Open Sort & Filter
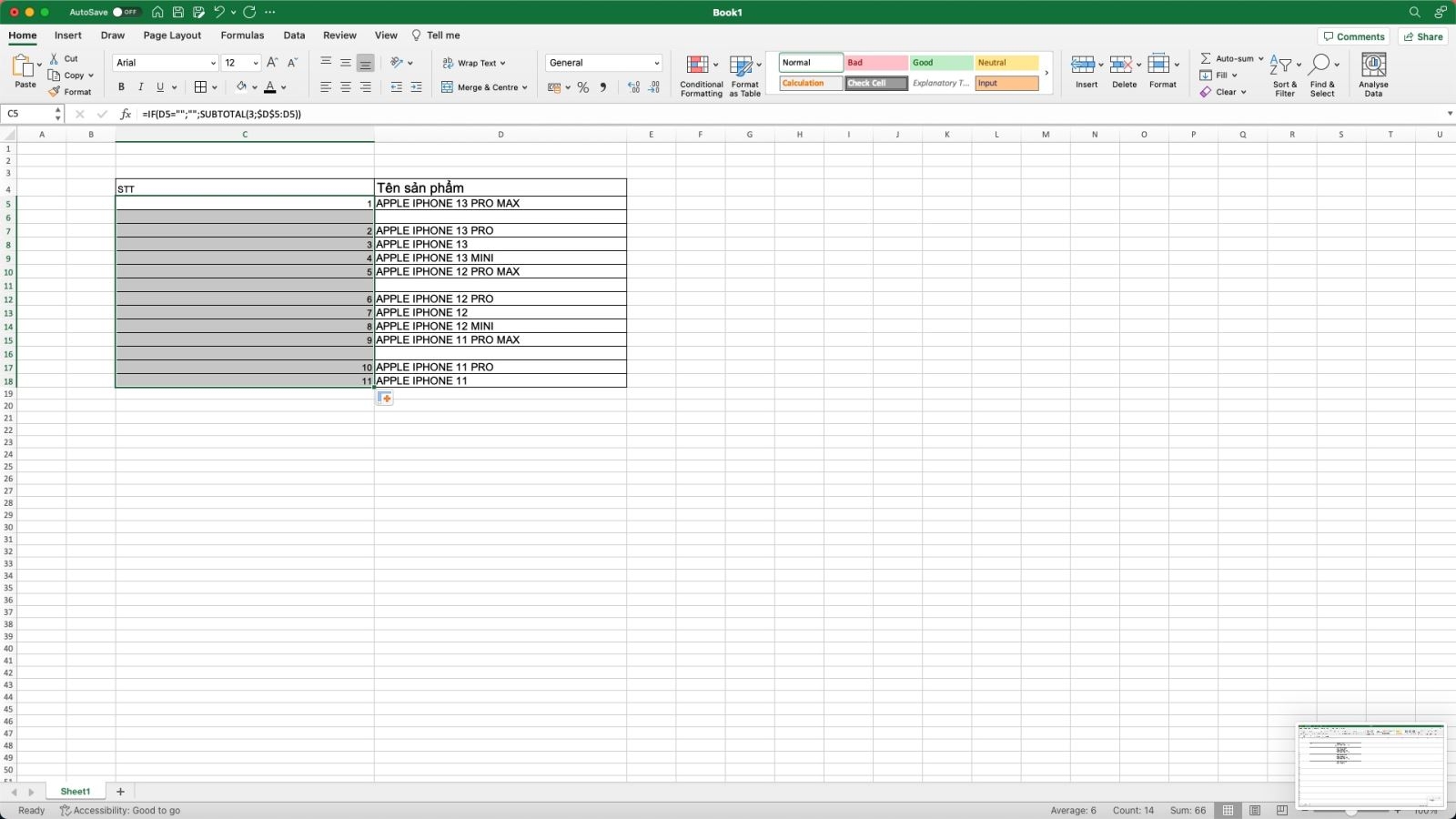Screen dimensions: 1456x819 (x=1285, y=73)
